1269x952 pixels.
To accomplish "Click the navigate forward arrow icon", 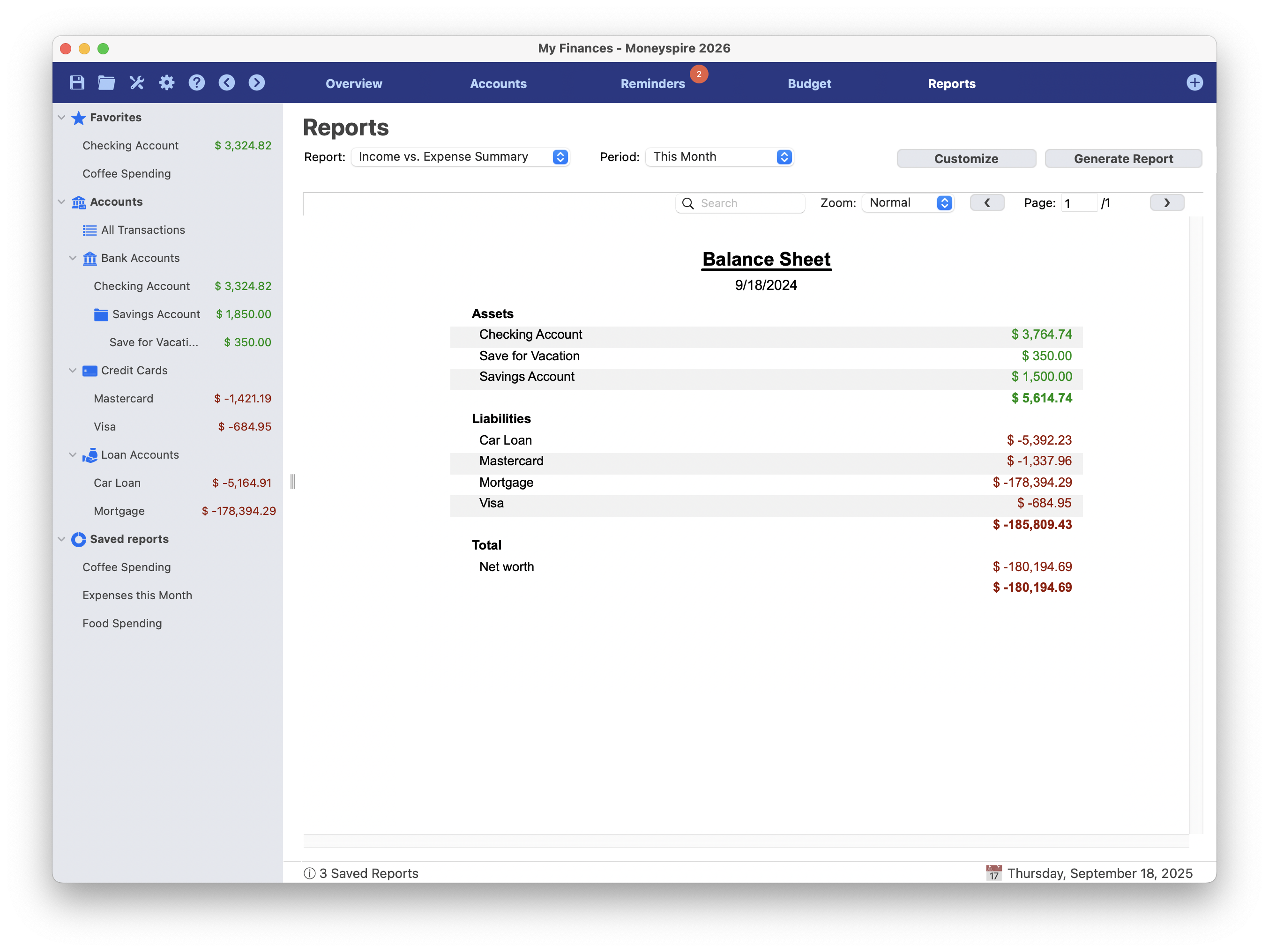I will (256, 82).
